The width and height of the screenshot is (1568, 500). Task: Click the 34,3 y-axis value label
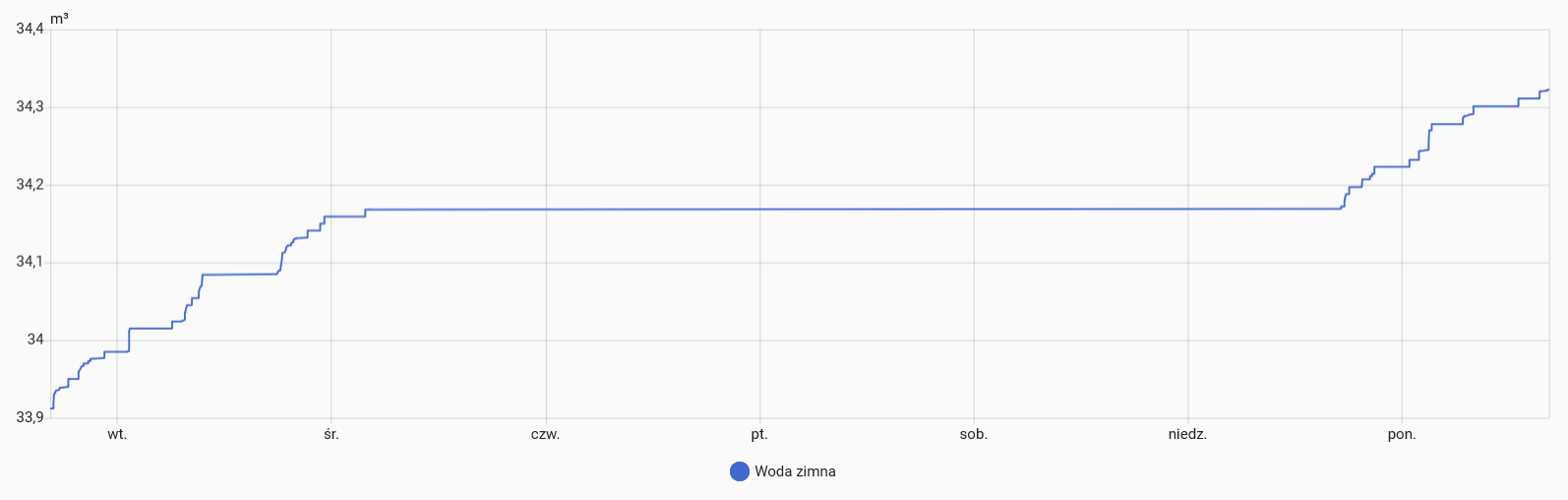[30, 106]
